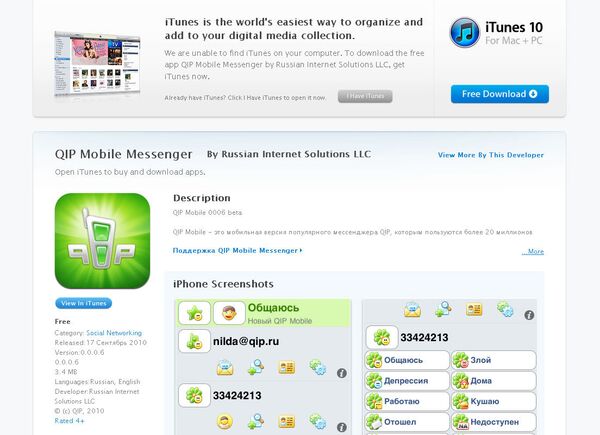Click the green QIP Mobile Messenger app icon
This screenshot has width=600, height=435.
(103, 241)
